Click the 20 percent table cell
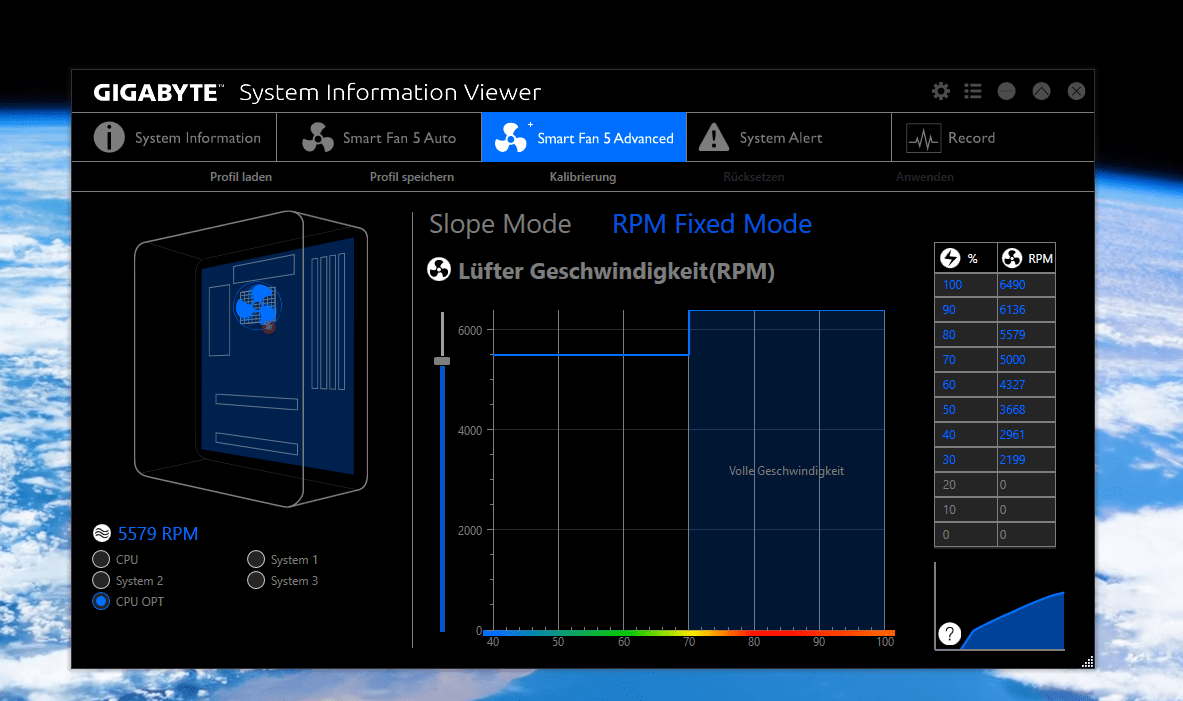 (x=966, y=484)
